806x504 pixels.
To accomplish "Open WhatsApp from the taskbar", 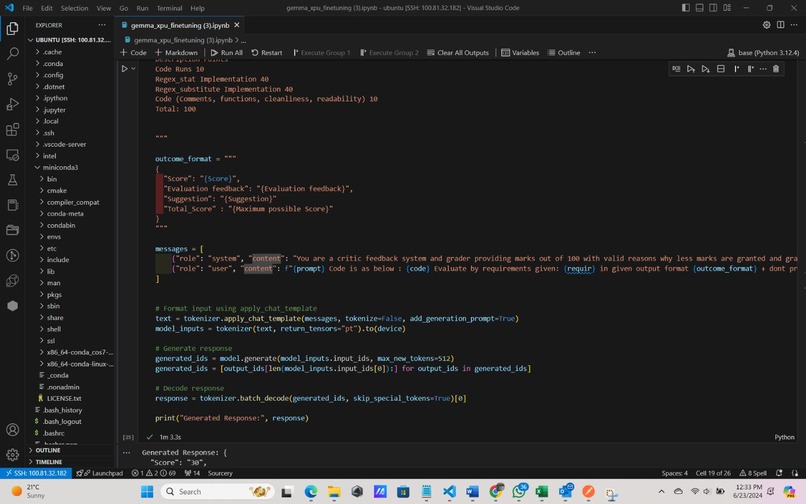I will (519, 492).
